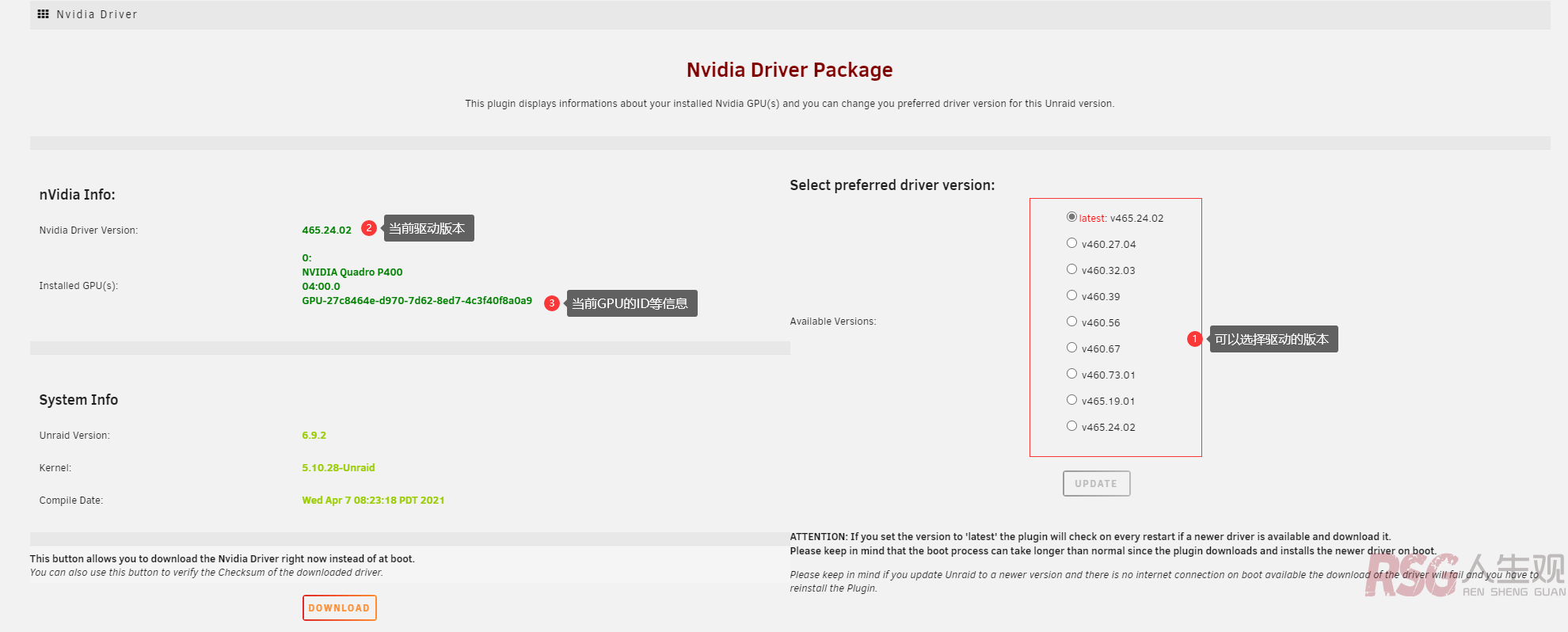Image resolution: width=1568 pixels, height=632 pixels.
Task: Click the Installed GPU(s) label
Action: (78, 286)
